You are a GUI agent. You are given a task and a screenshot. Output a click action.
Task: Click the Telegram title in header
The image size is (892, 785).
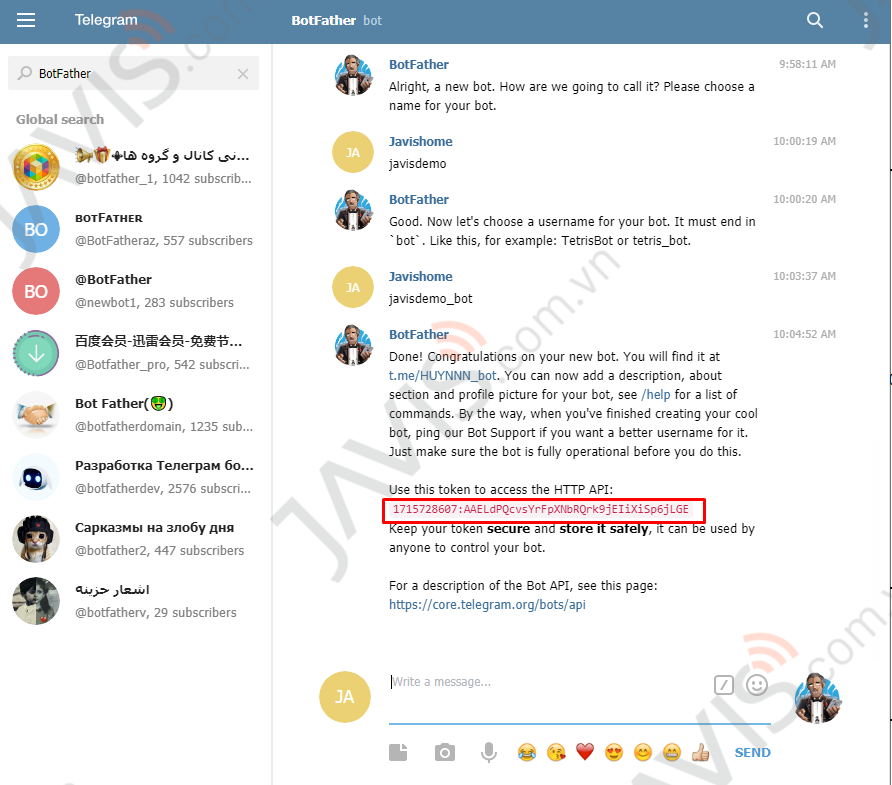(106, 20)
